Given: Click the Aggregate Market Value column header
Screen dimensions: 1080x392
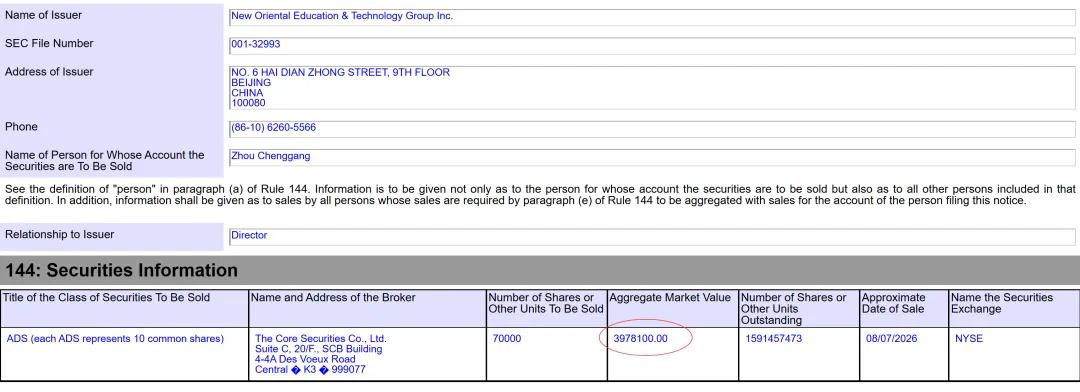Looking at the screenshot, I should pyautogui.click(x=670, y=298).
